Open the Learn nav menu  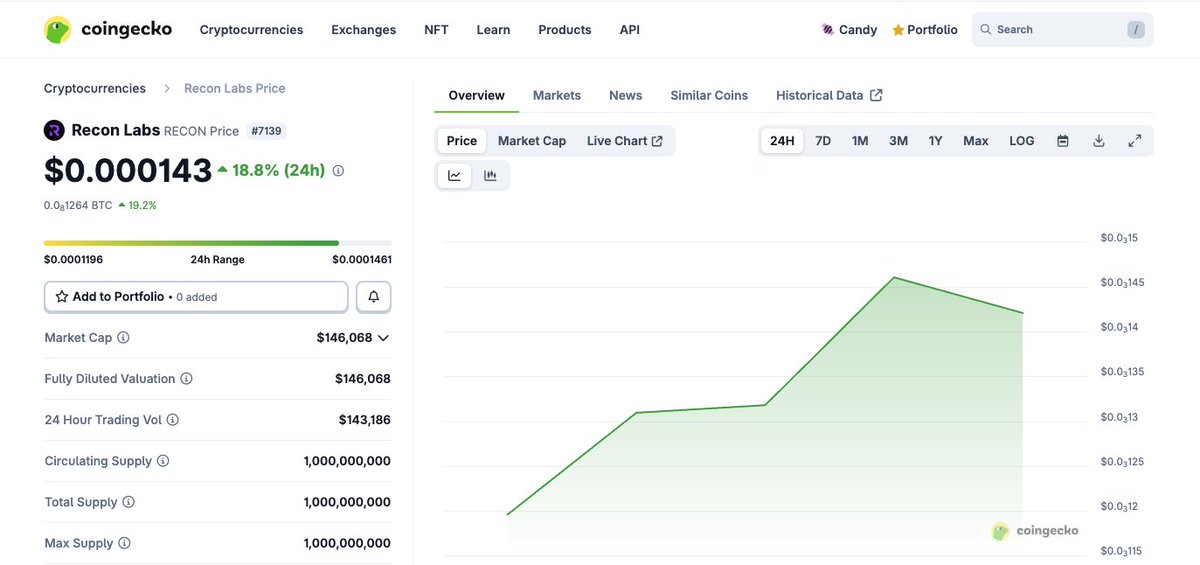pyautogui.click(x=493, y=30)
